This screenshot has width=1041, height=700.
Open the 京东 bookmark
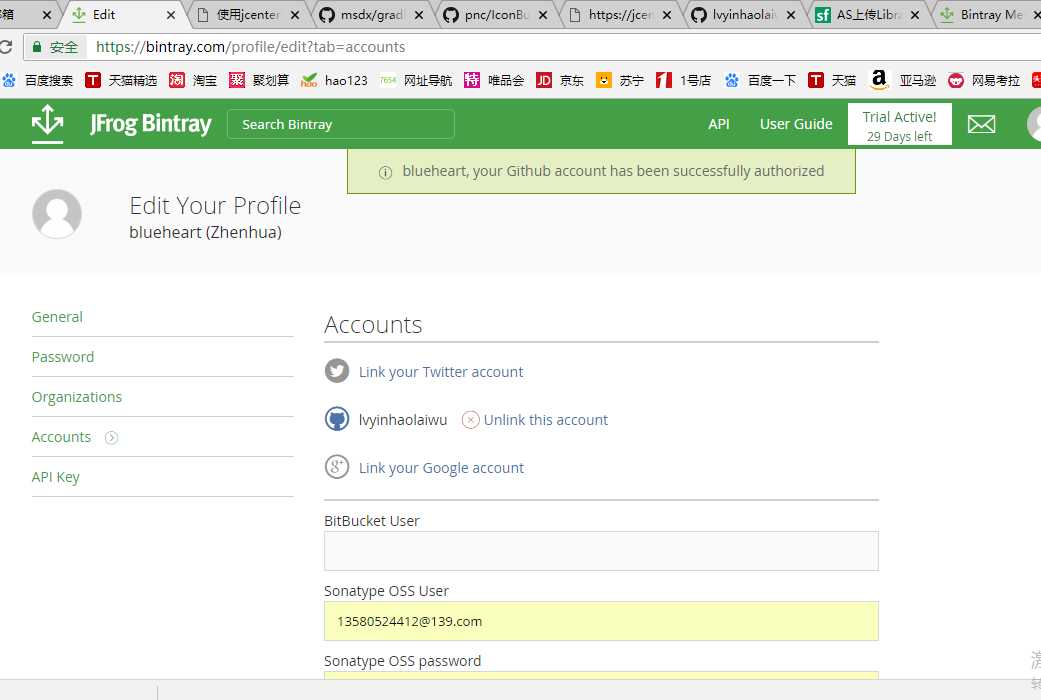(560, 80)
